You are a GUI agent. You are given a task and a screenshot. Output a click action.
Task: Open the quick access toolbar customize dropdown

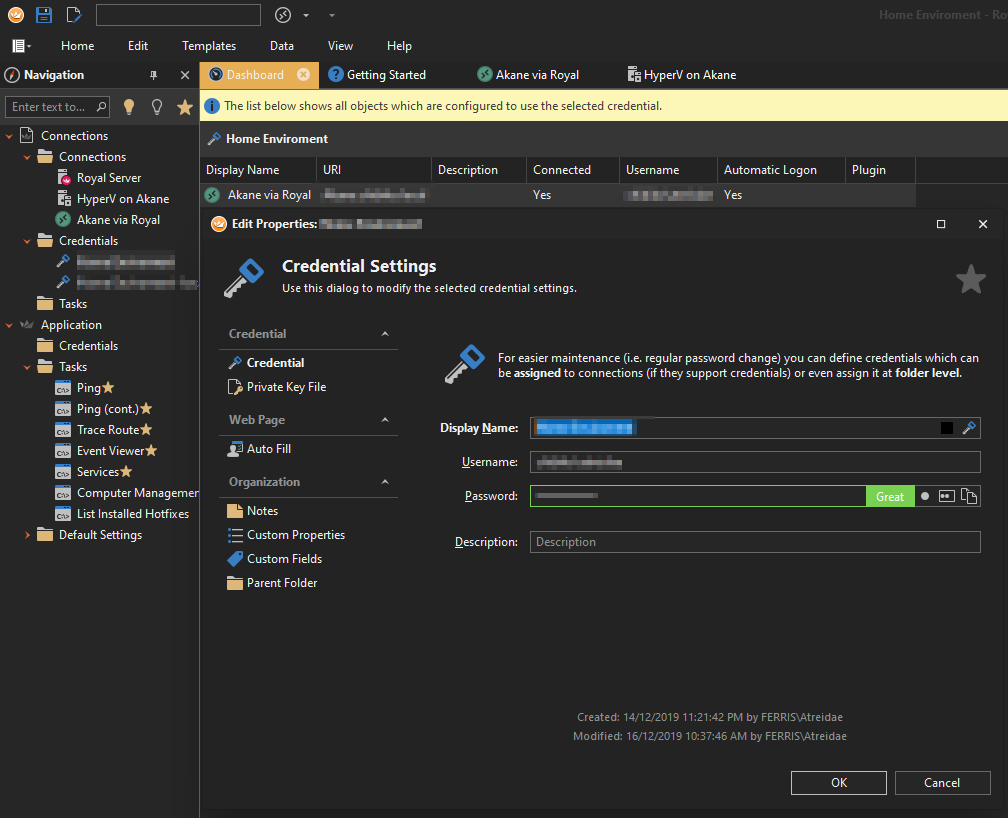pos(332,15)
